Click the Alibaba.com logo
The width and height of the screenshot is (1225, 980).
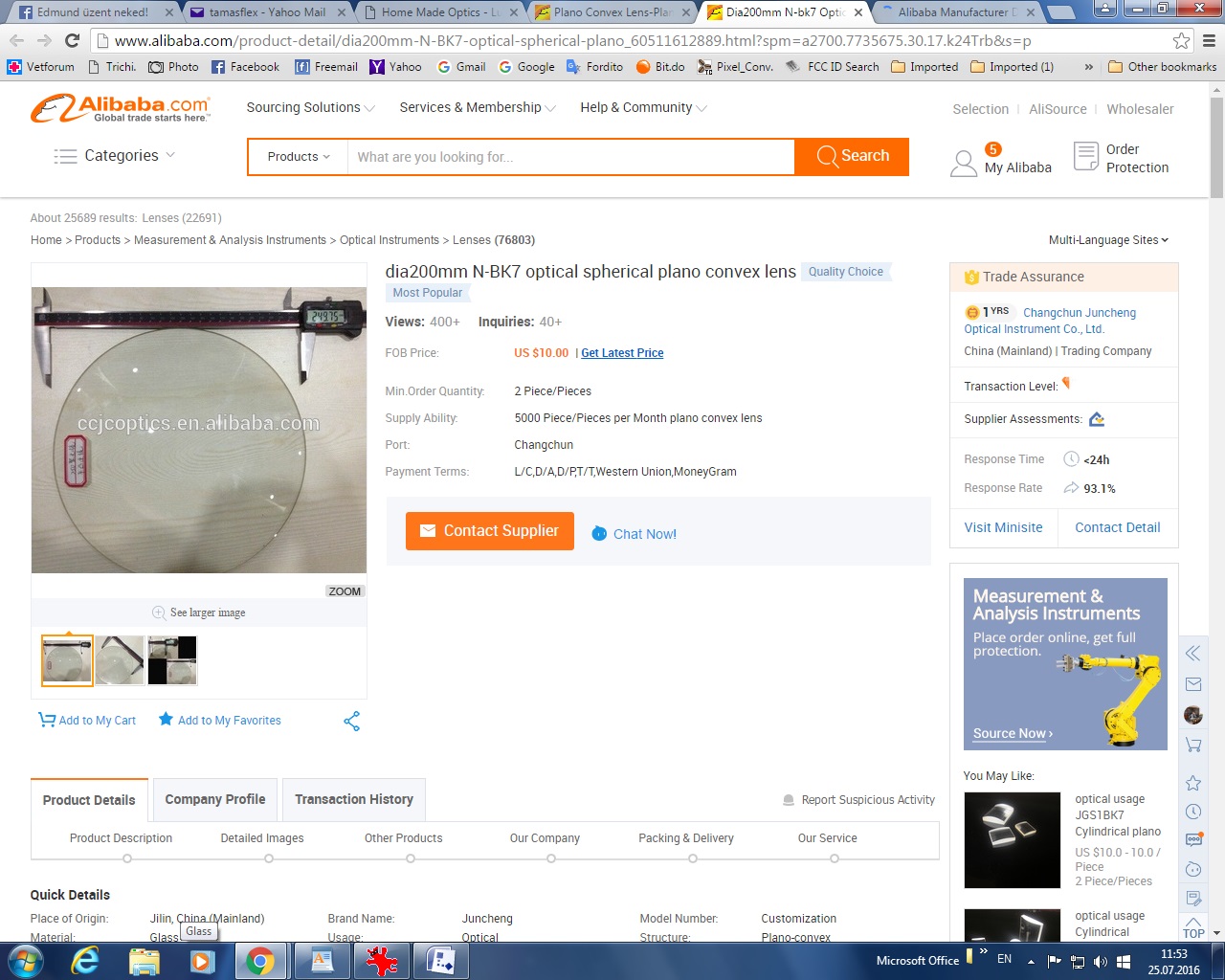tap(121, 108)
